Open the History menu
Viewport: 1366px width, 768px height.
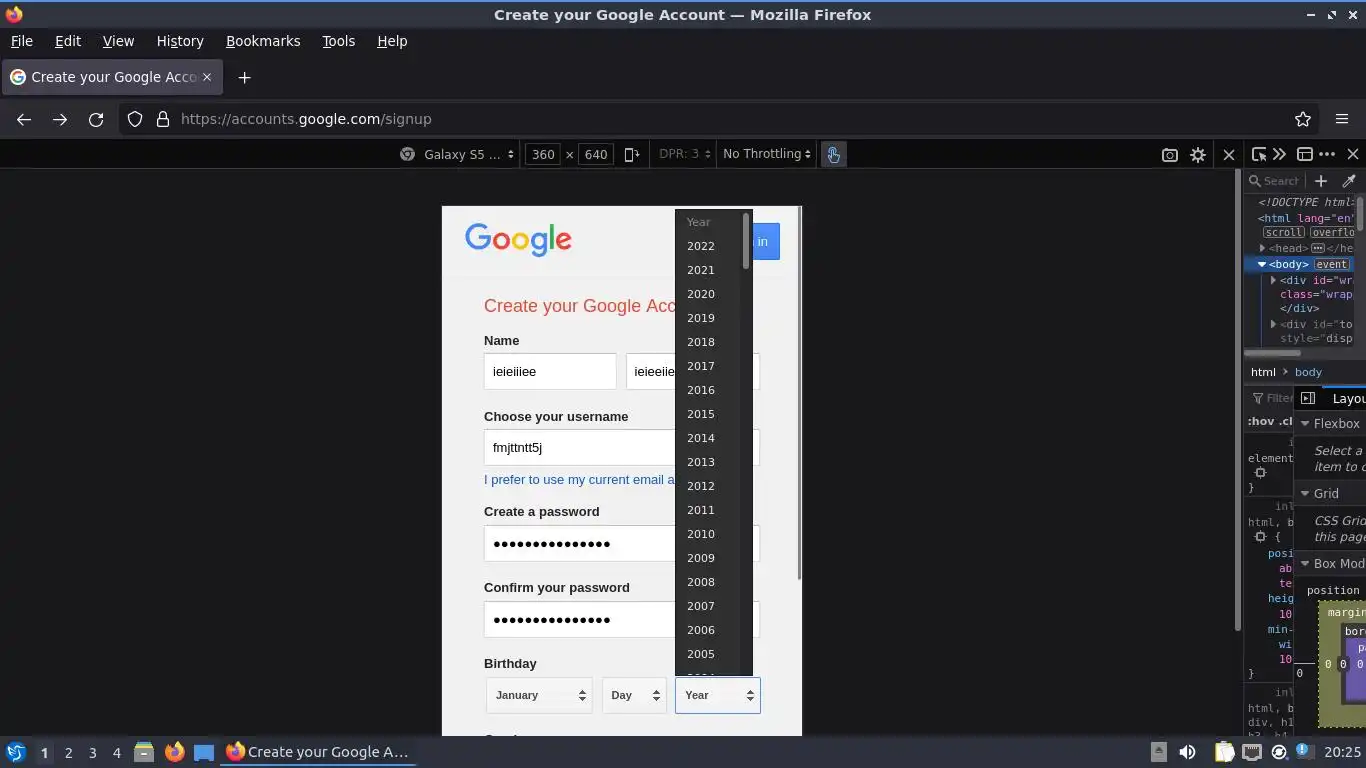pos(180,41)
